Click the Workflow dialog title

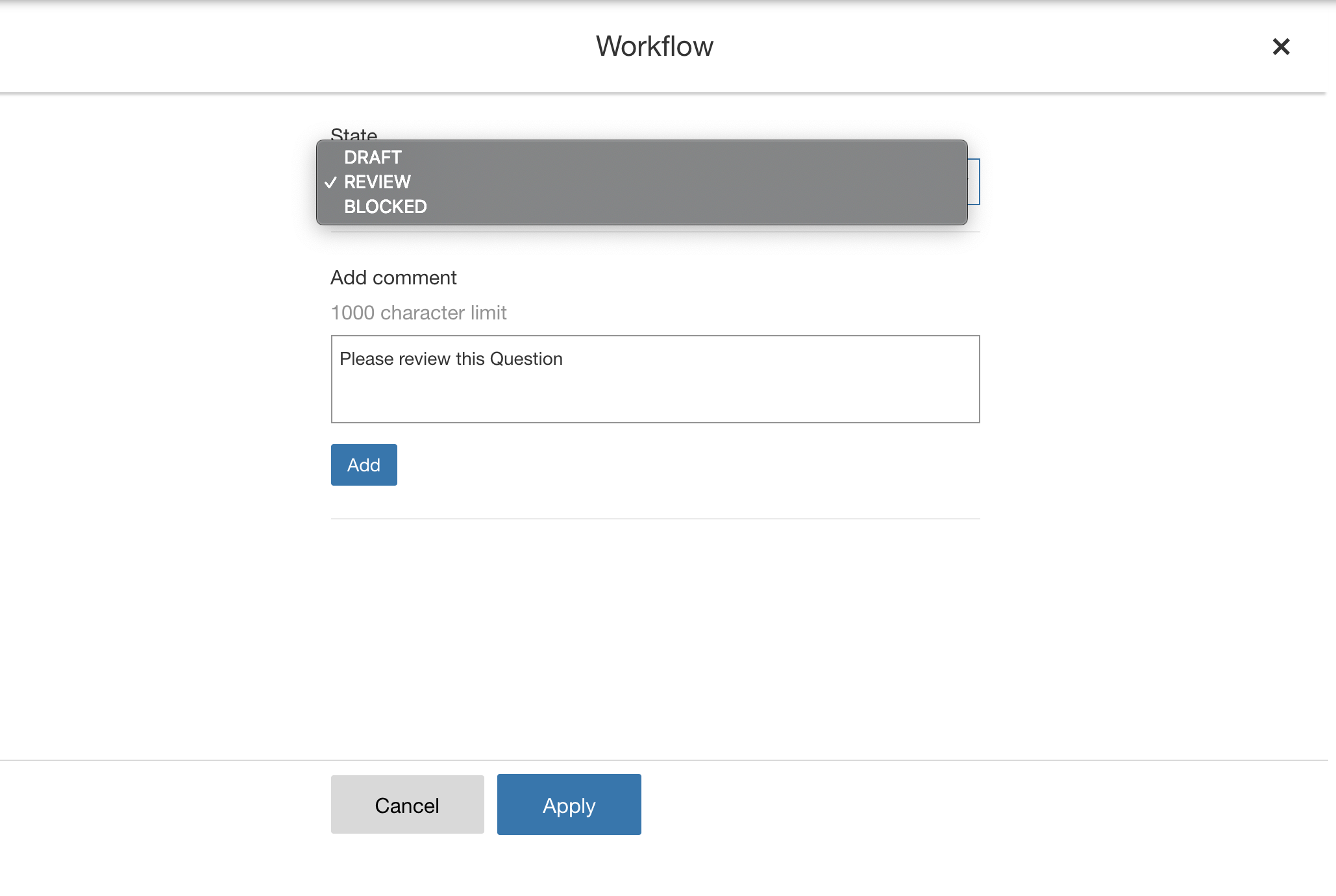click(x=654, y=46)
